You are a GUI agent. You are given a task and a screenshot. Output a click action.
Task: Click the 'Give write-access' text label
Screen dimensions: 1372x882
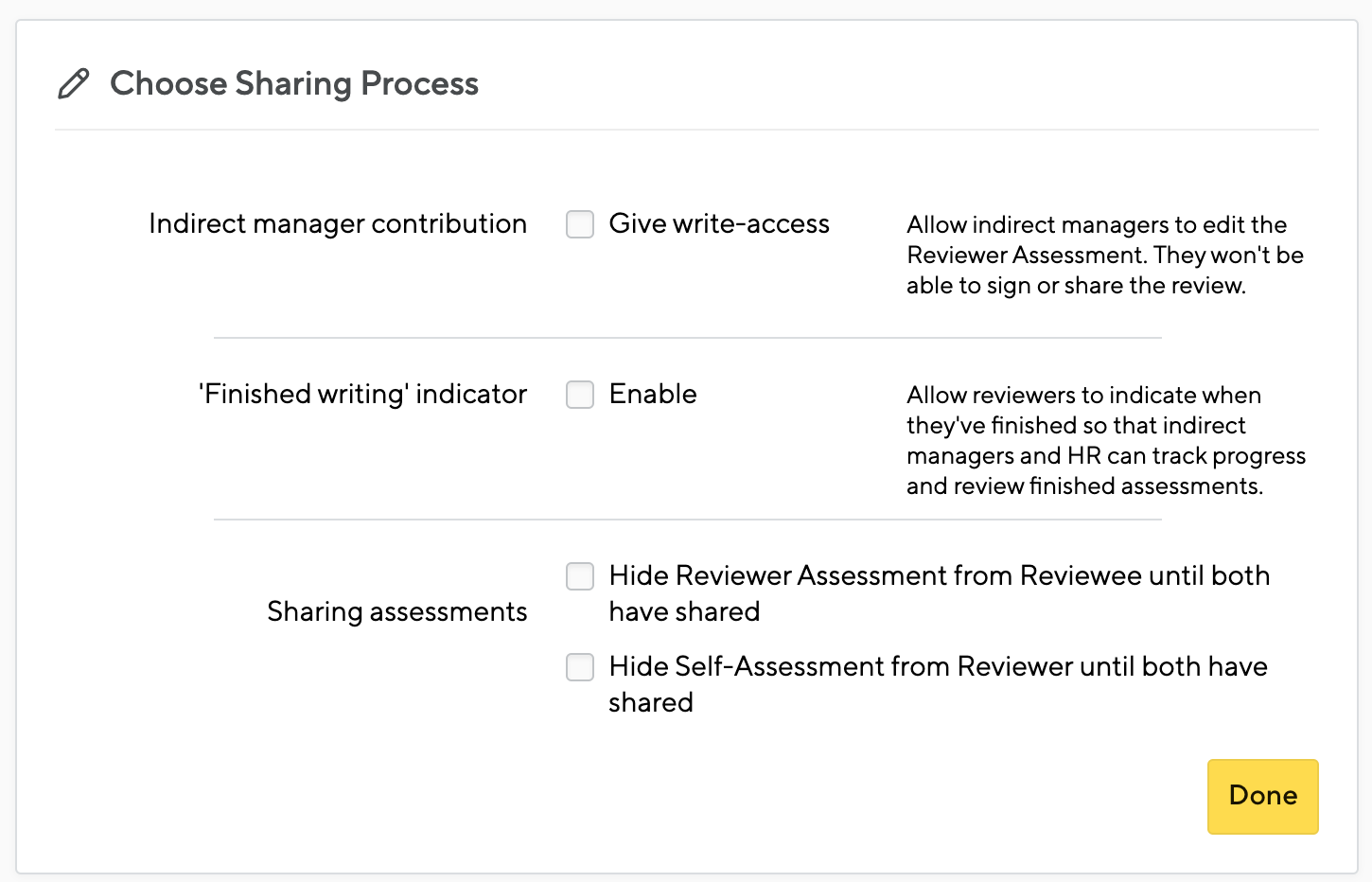pyautogui.click(x=718, y=224)
